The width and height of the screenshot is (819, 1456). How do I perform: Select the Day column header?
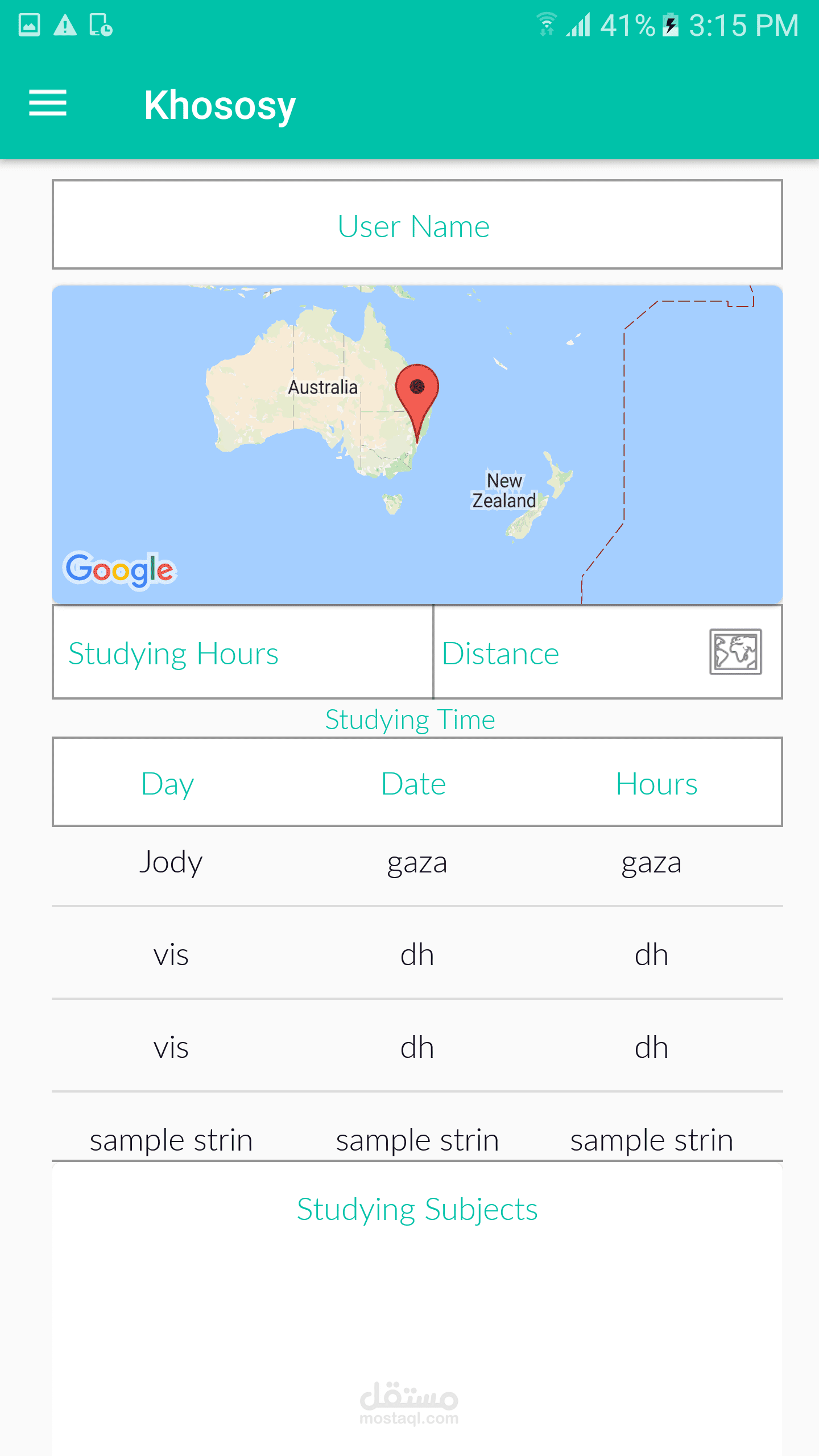(168, 784)
